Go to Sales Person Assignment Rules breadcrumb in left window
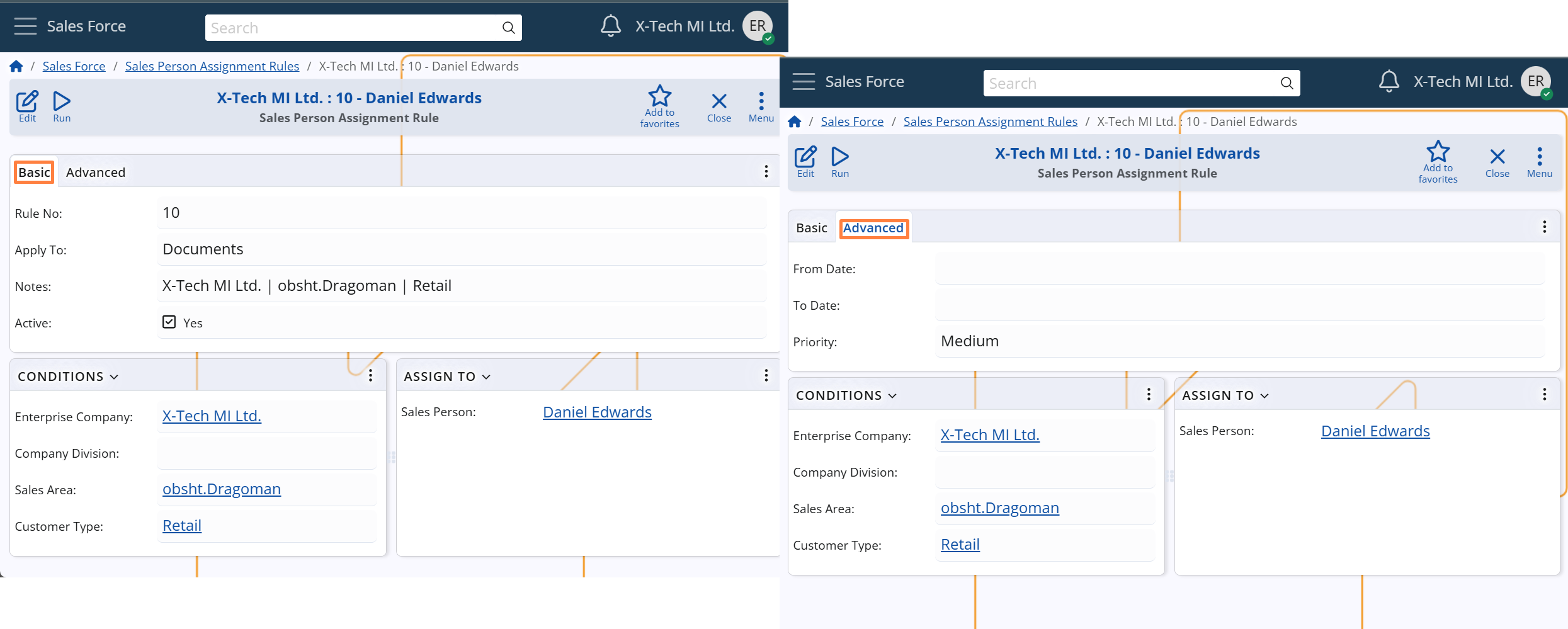 [x=212, y=66]
